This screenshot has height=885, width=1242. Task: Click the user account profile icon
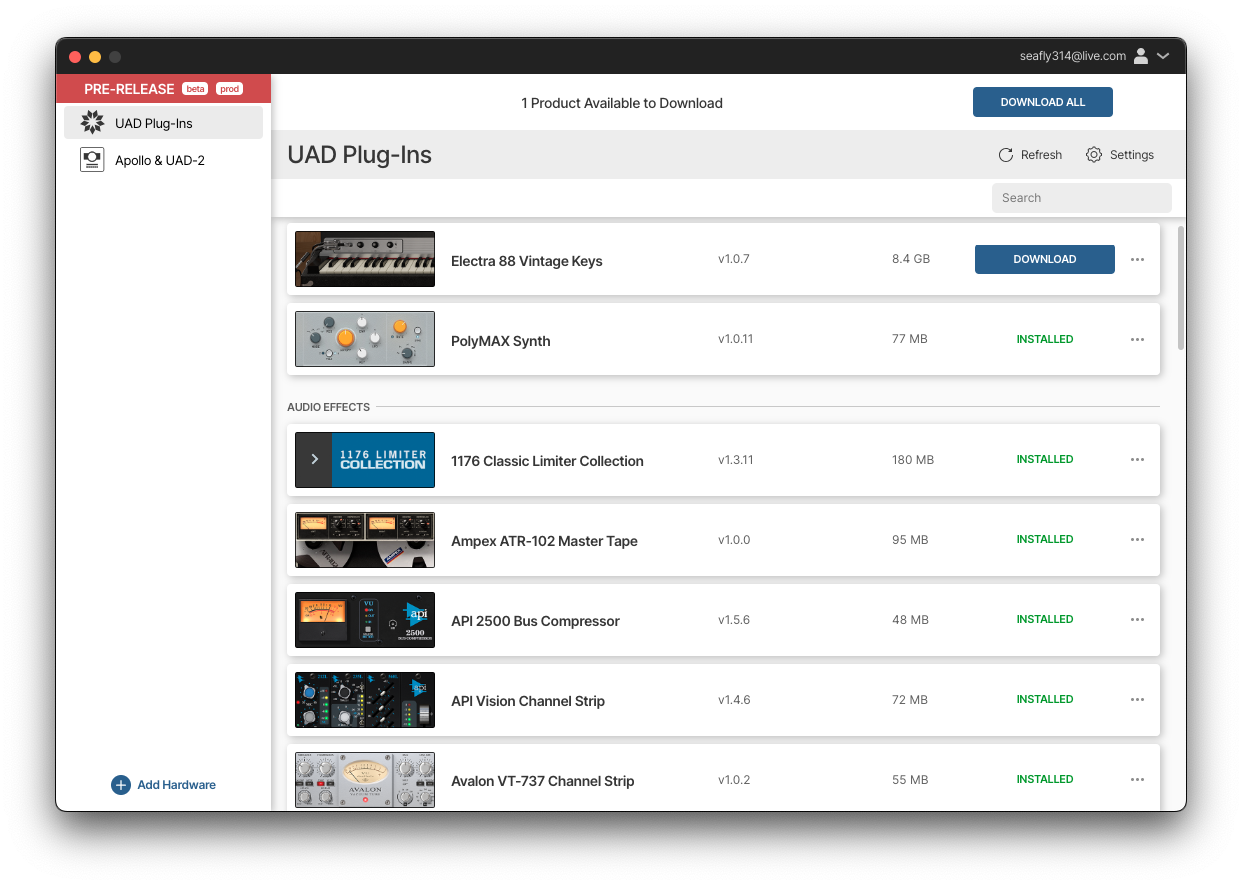pos(1141,56)
